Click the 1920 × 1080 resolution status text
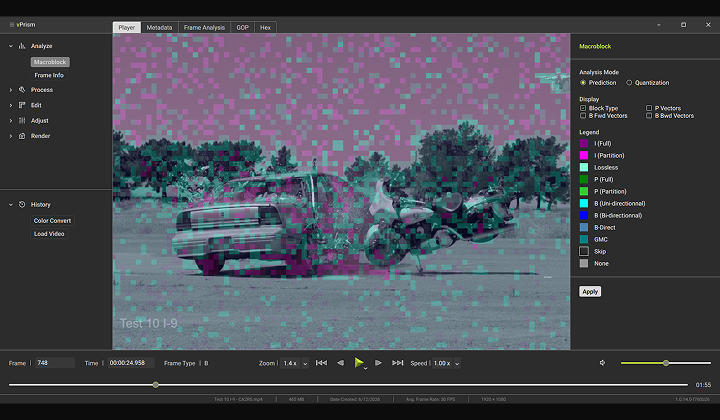Viewport: 720px width, 420px height. (493, 399)
